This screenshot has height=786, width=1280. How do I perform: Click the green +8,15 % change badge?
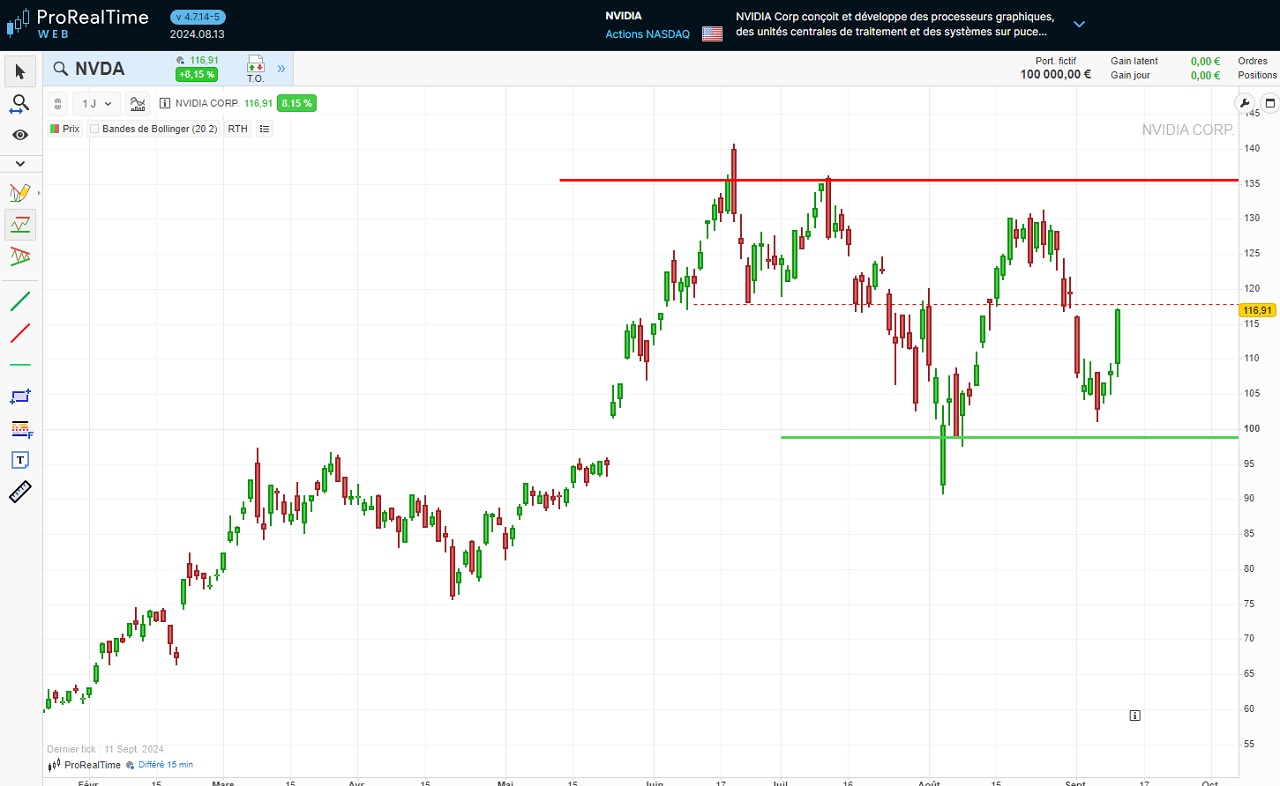[x=196, y=75]
